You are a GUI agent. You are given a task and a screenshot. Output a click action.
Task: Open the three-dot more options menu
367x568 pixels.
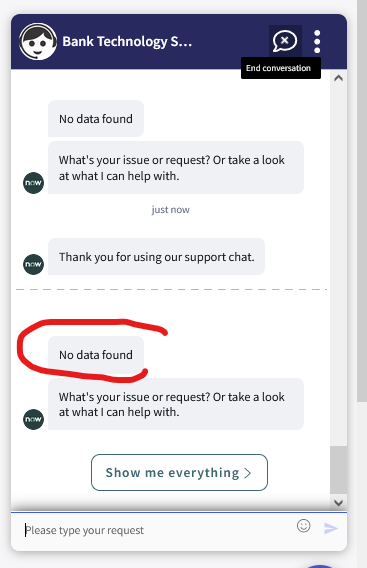(317, 41)
